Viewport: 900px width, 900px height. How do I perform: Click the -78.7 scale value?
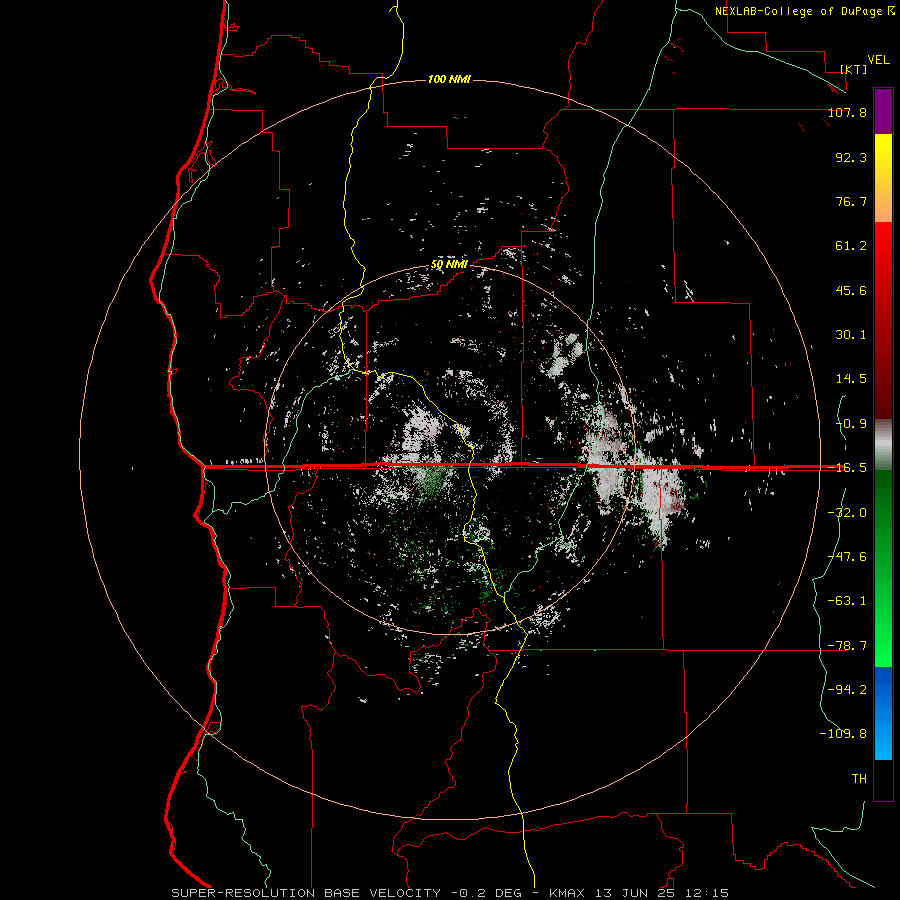pyautogui.click(x=847, y=646)
